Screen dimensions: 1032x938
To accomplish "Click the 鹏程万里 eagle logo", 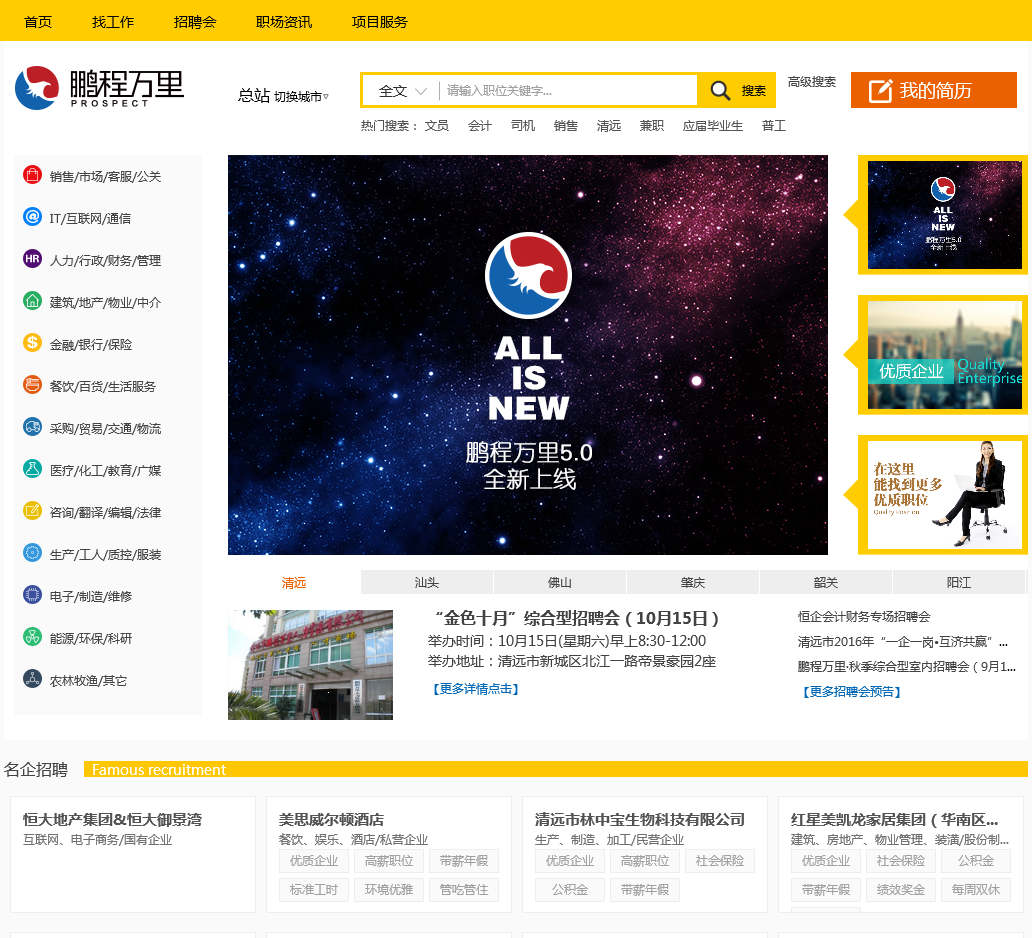I will click(37, 88).
